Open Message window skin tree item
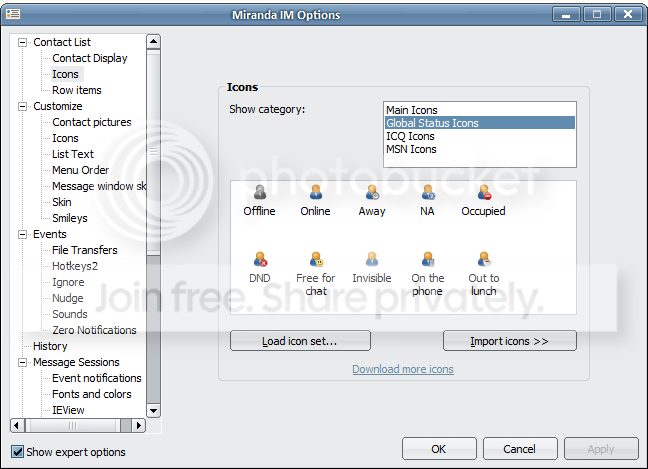The image size is (648, 469). [99, 186]
